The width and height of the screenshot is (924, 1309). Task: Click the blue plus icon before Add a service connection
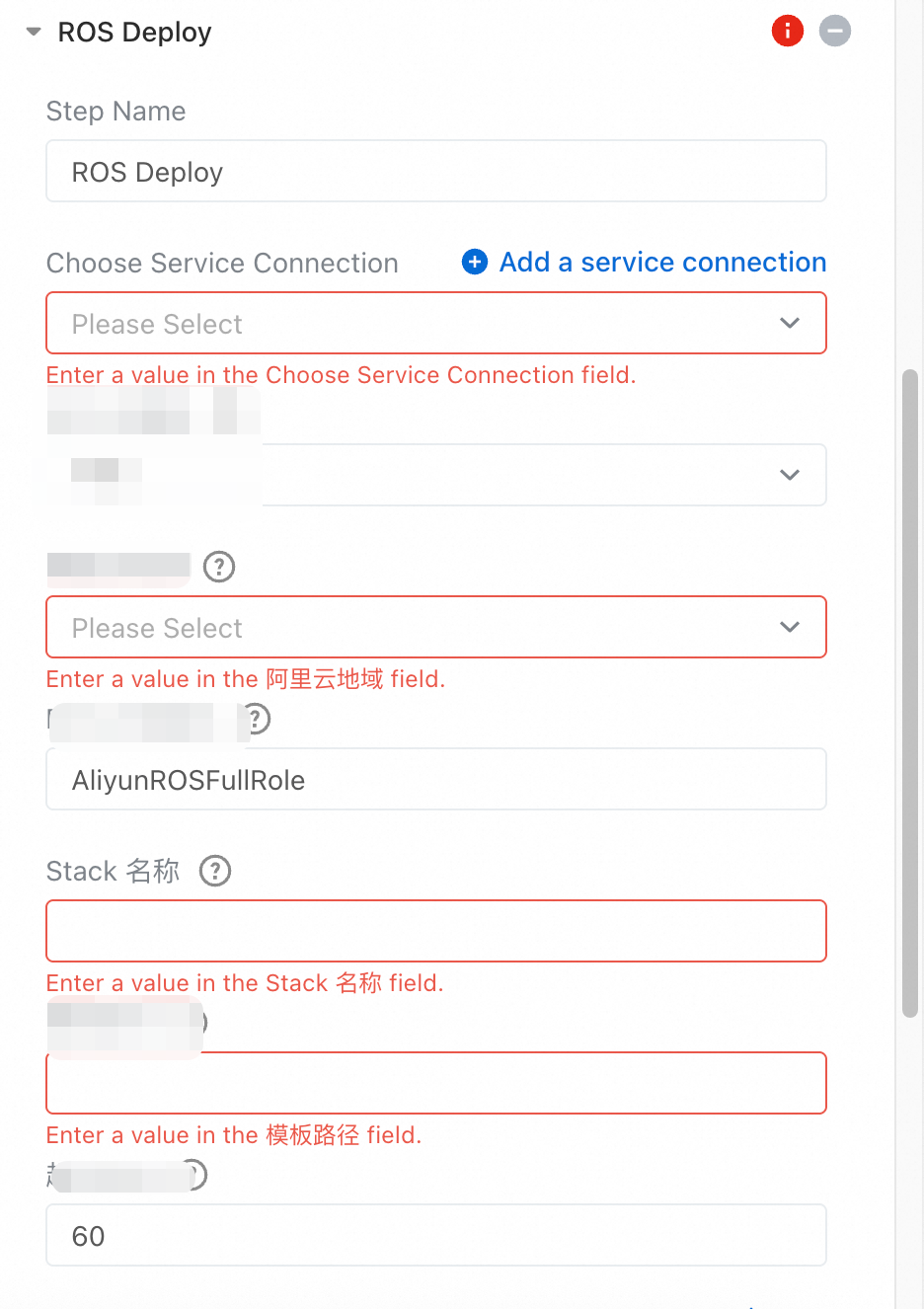click(474, 262)
